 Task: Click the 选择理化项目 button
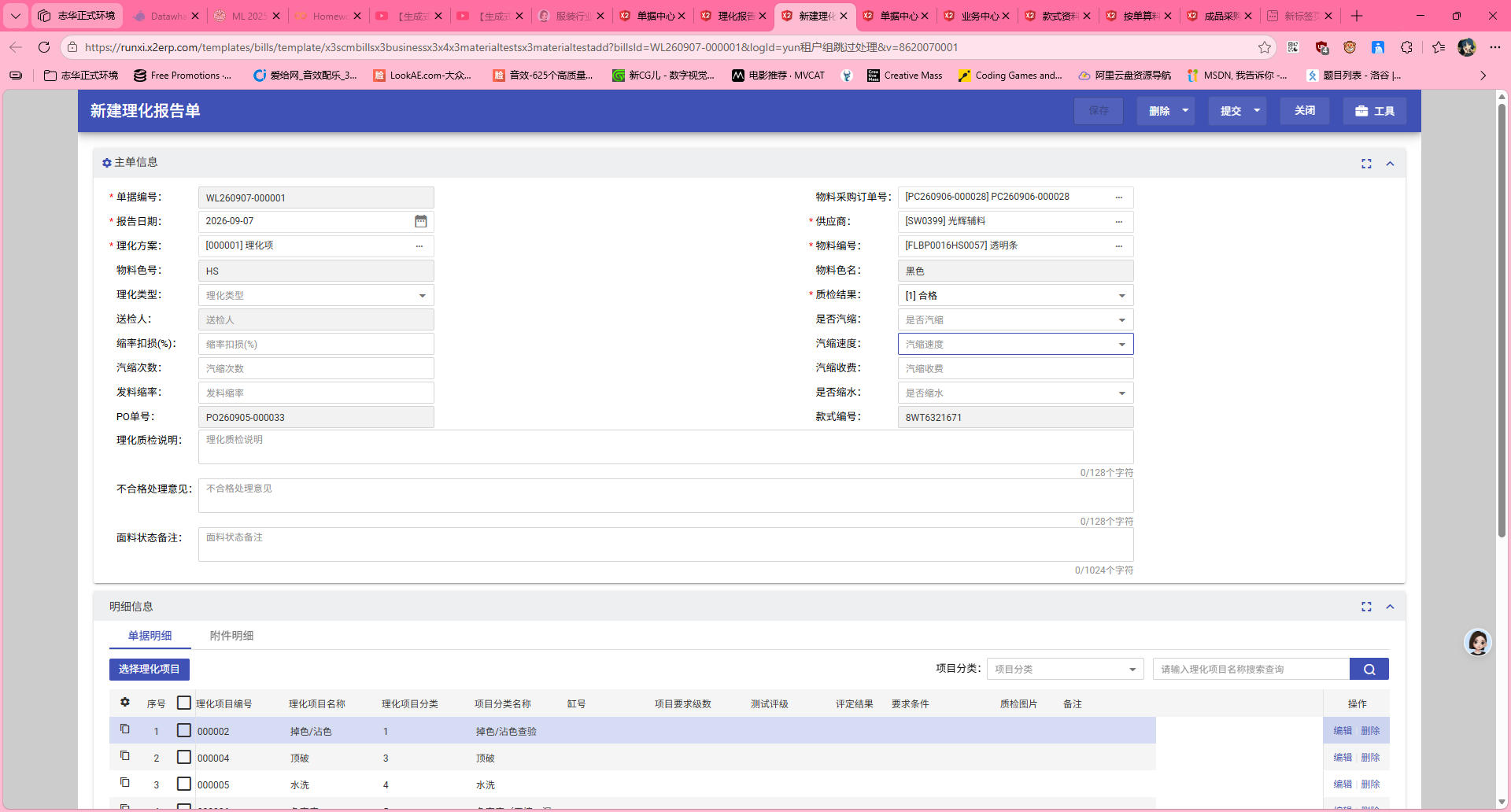coord(150,669)
